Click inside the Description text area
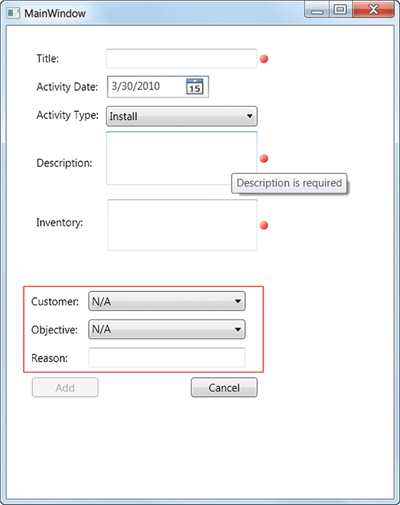This screenshot has height=505, width=400. click(x=182, y=158)
